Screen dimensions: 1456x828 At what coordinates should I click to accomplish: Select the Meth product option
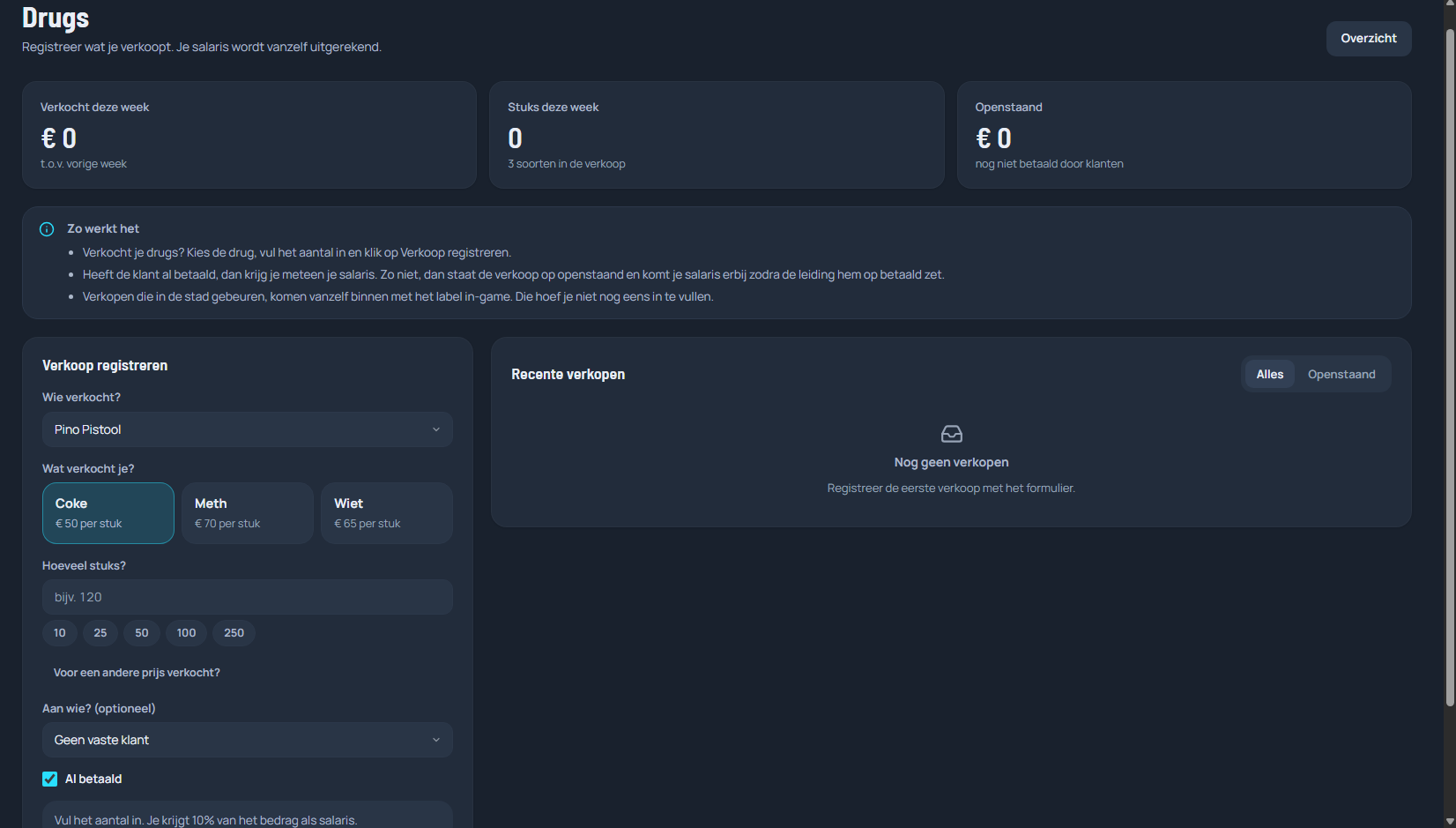click(x=248, y=513)
